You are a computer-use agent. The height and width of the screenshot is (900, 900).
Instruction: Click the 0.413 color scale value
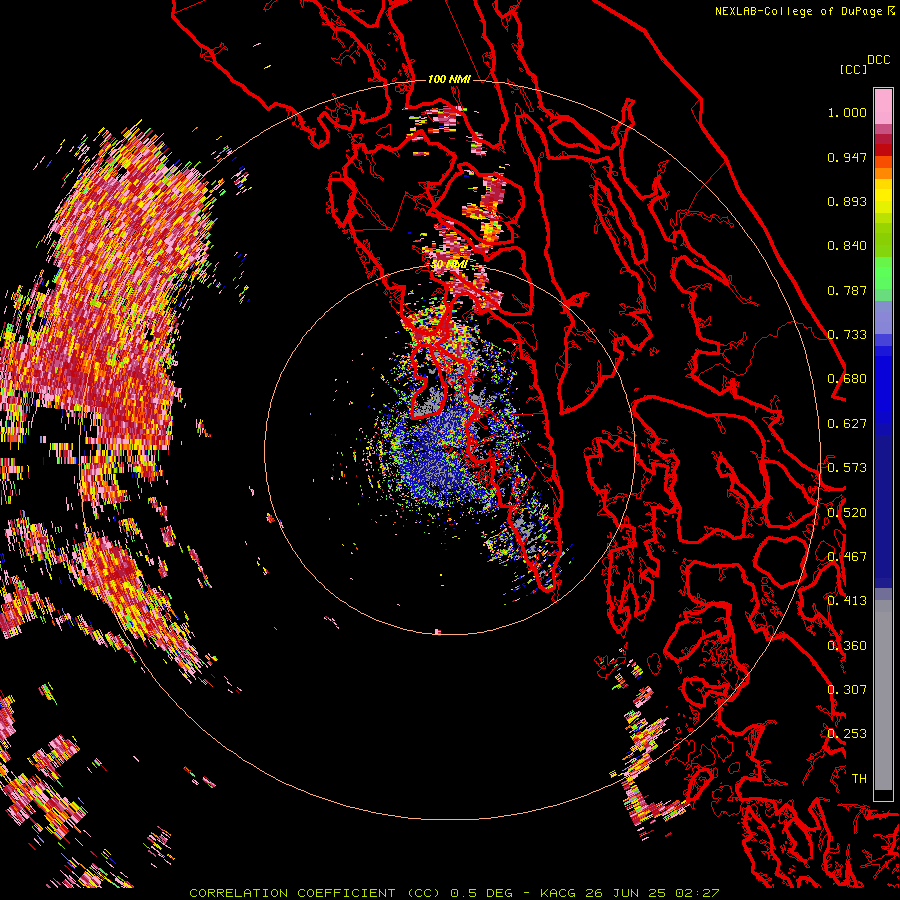[847, 601]
